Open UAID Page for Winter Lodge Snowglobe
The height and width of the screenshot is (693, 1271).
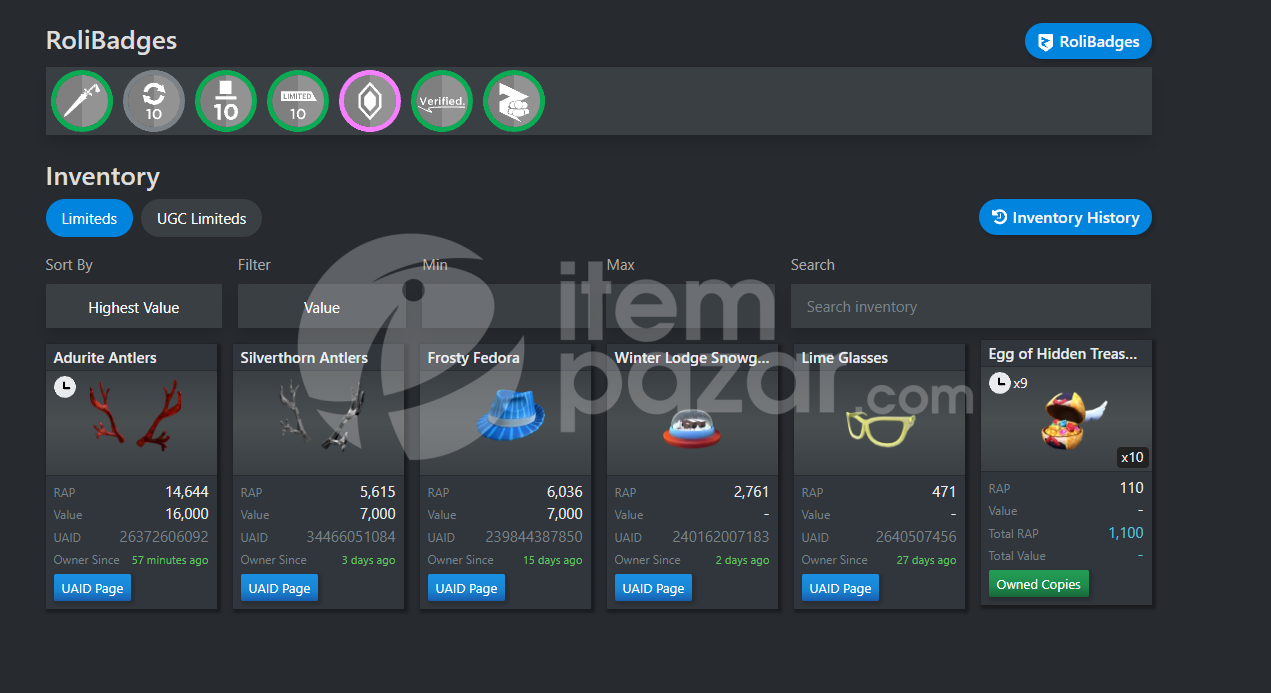click(653, 588)
